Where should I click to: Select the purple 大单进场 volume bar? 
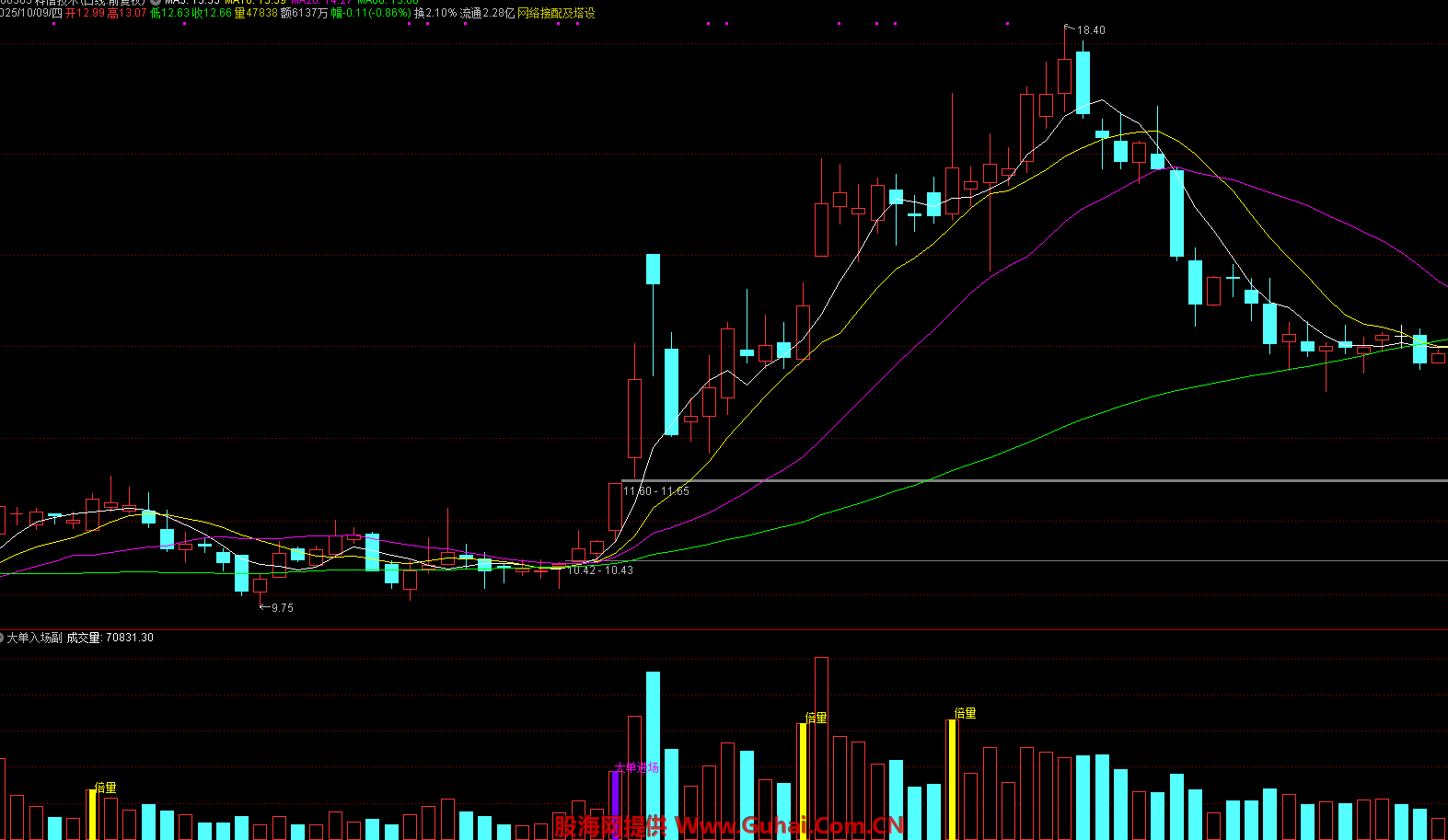(615, 805)
